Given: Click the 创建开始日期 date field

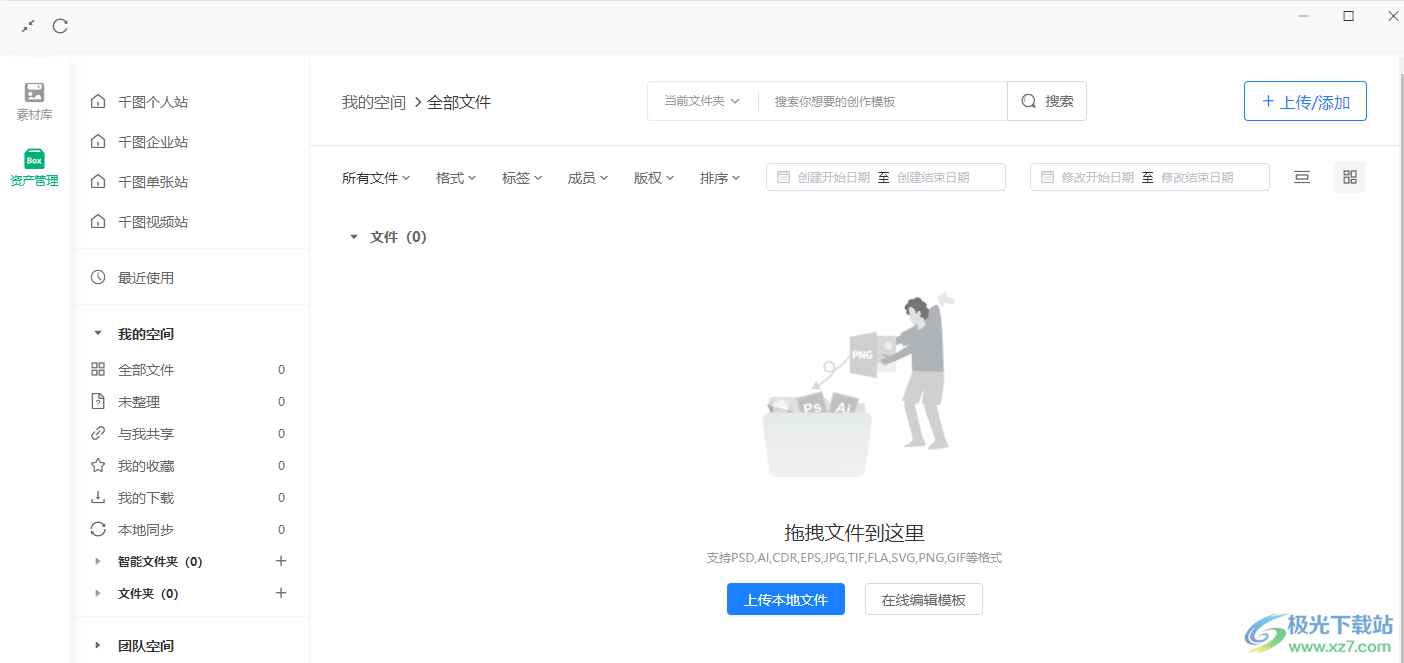Looking at the screenshot, I should 834,177.
